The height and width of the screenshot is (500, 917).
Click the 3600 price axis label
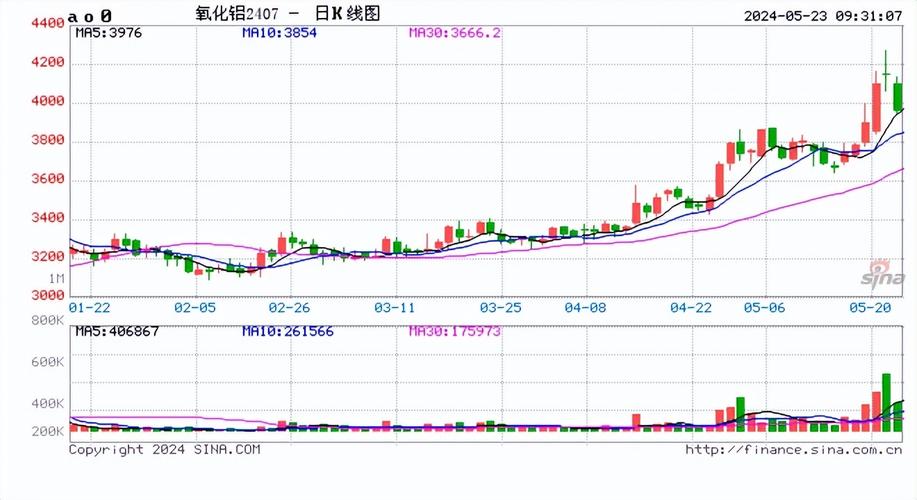(47, 178)
